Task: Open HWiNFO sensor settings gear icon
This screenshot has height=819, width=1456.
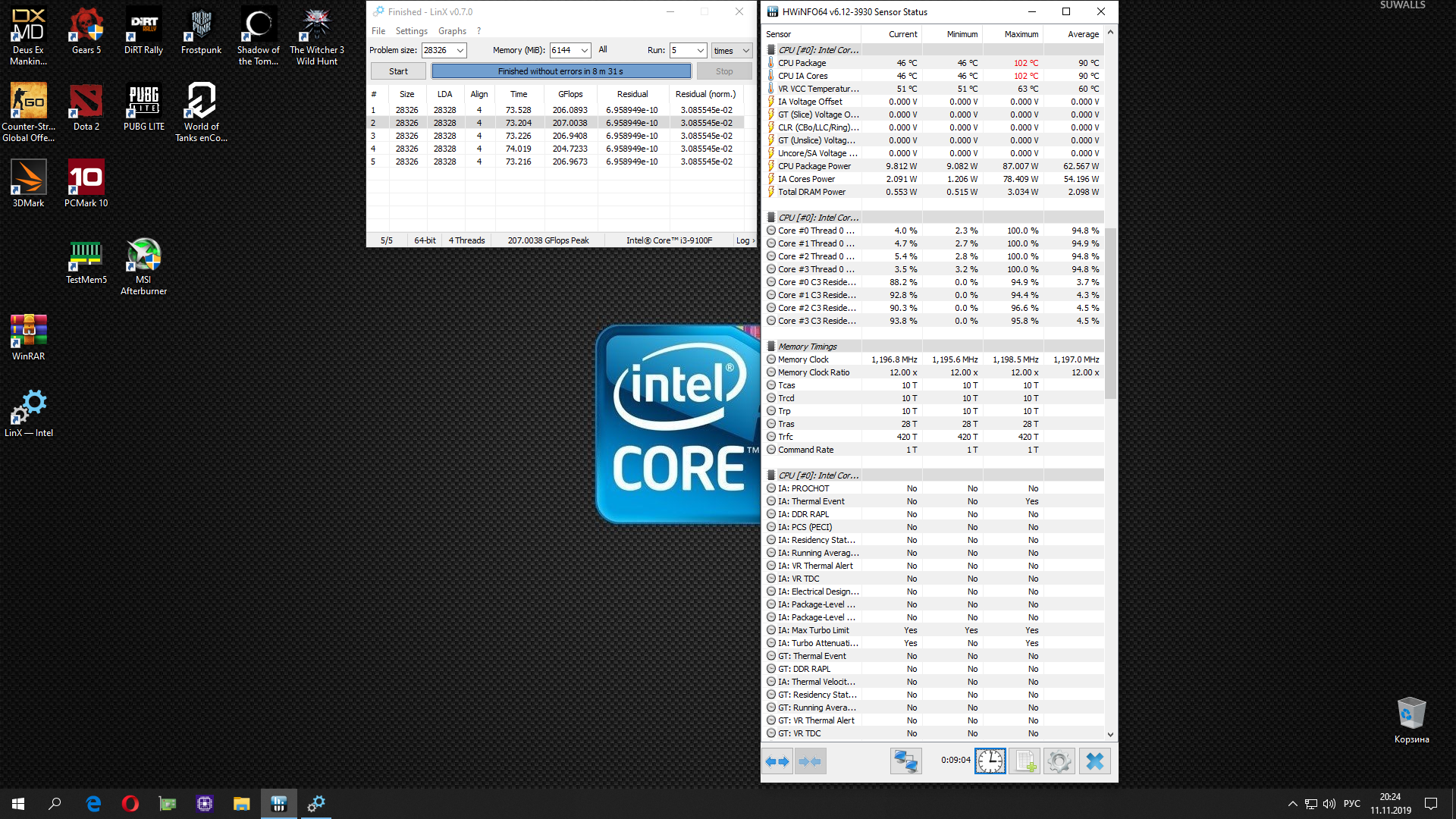Action: click(1059, 761)
